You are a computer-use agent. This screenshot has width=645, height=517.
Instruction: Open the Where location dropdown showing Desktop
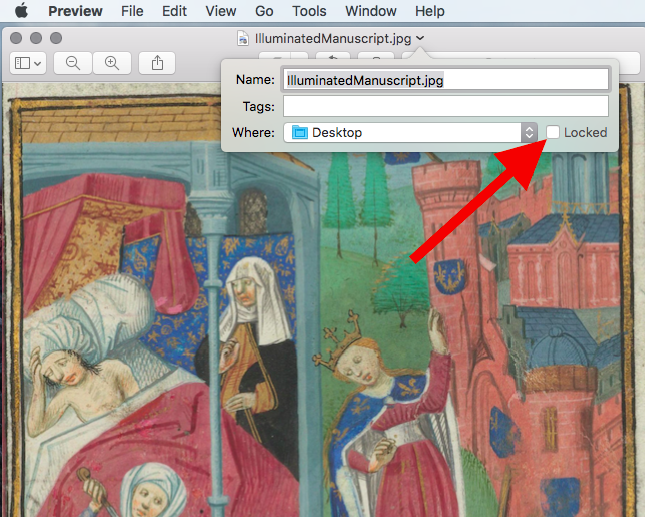tap(411, 132)
